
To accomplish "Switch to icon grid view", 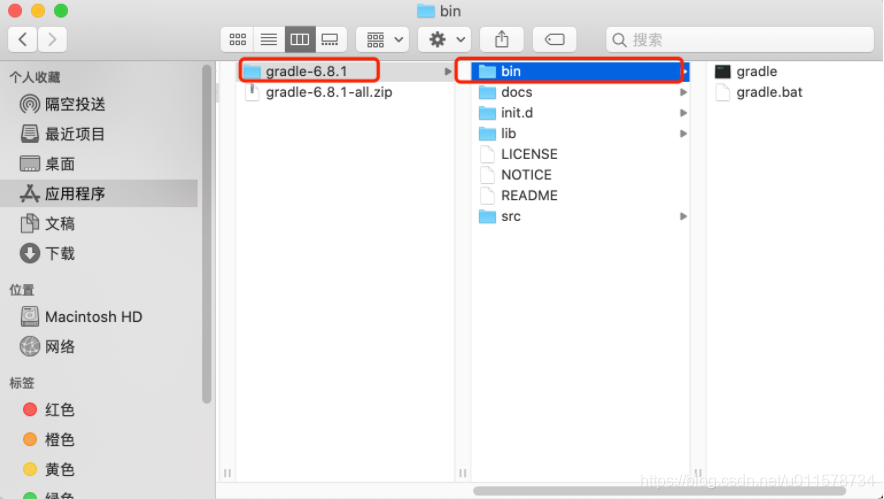I will [237, 39].
